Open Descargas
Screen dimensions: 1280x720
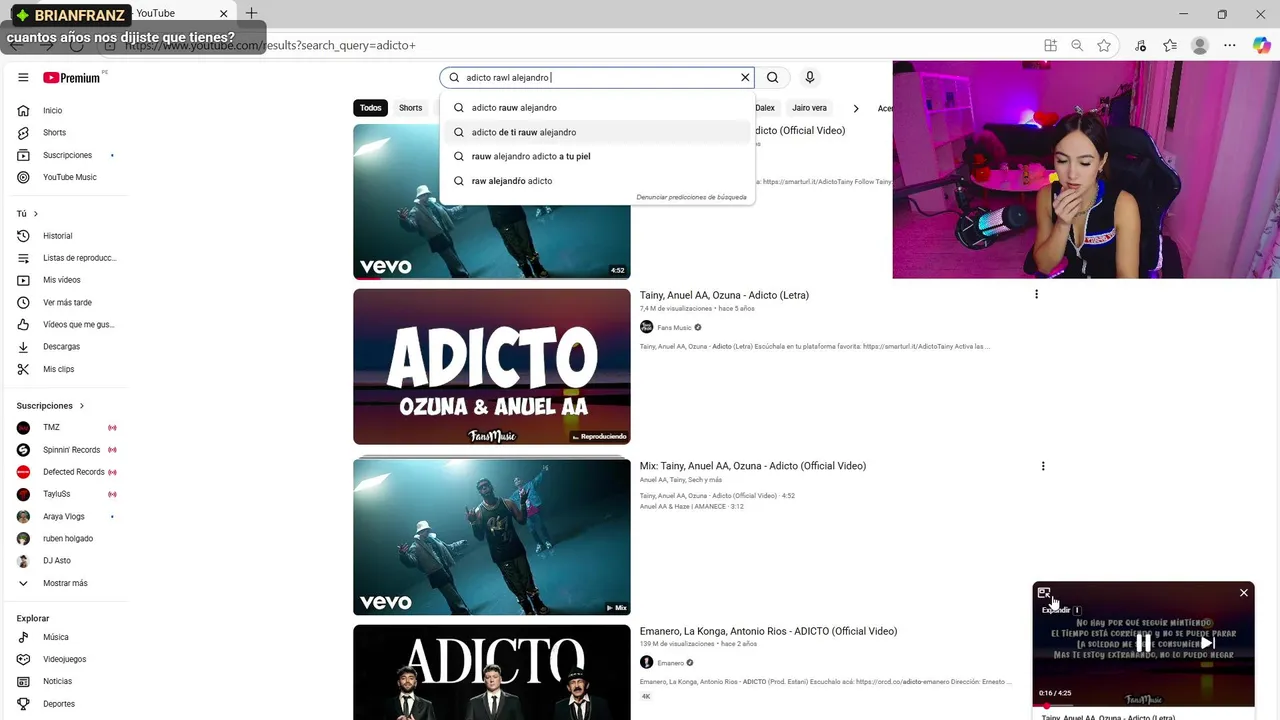64,347
